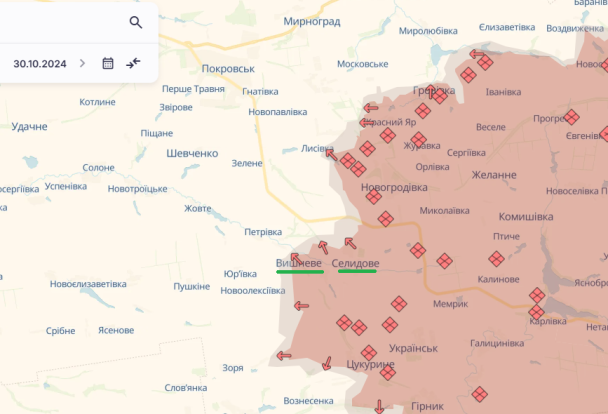Click the Галицинівка label

497,343
